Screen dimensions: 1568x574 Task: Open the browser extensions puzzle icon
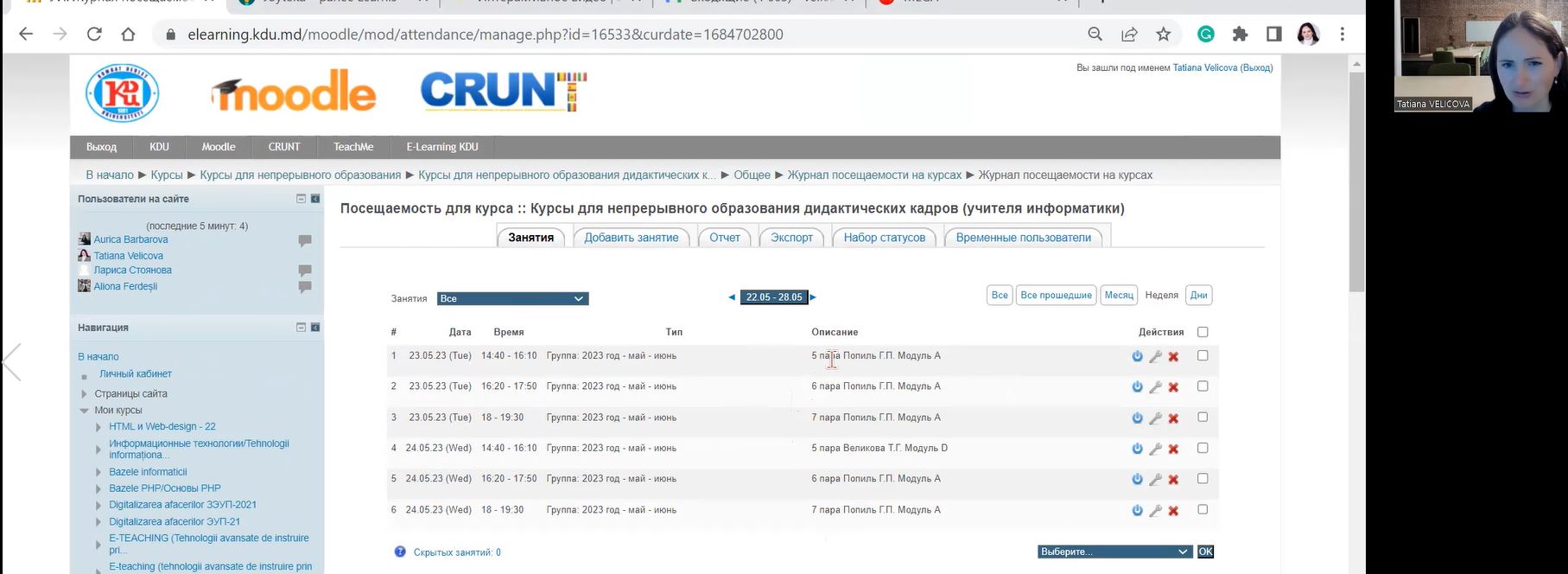1240,35
